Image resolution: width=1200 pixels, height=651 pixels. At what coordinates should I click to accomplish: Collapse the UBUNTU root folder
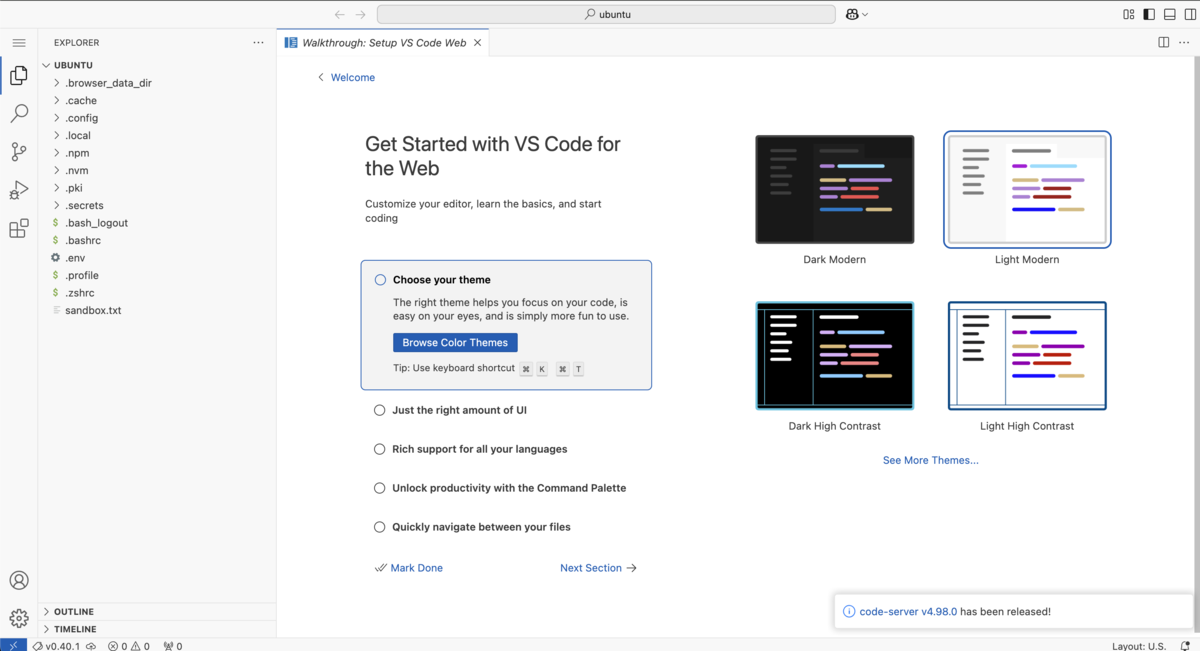point(46,65)
